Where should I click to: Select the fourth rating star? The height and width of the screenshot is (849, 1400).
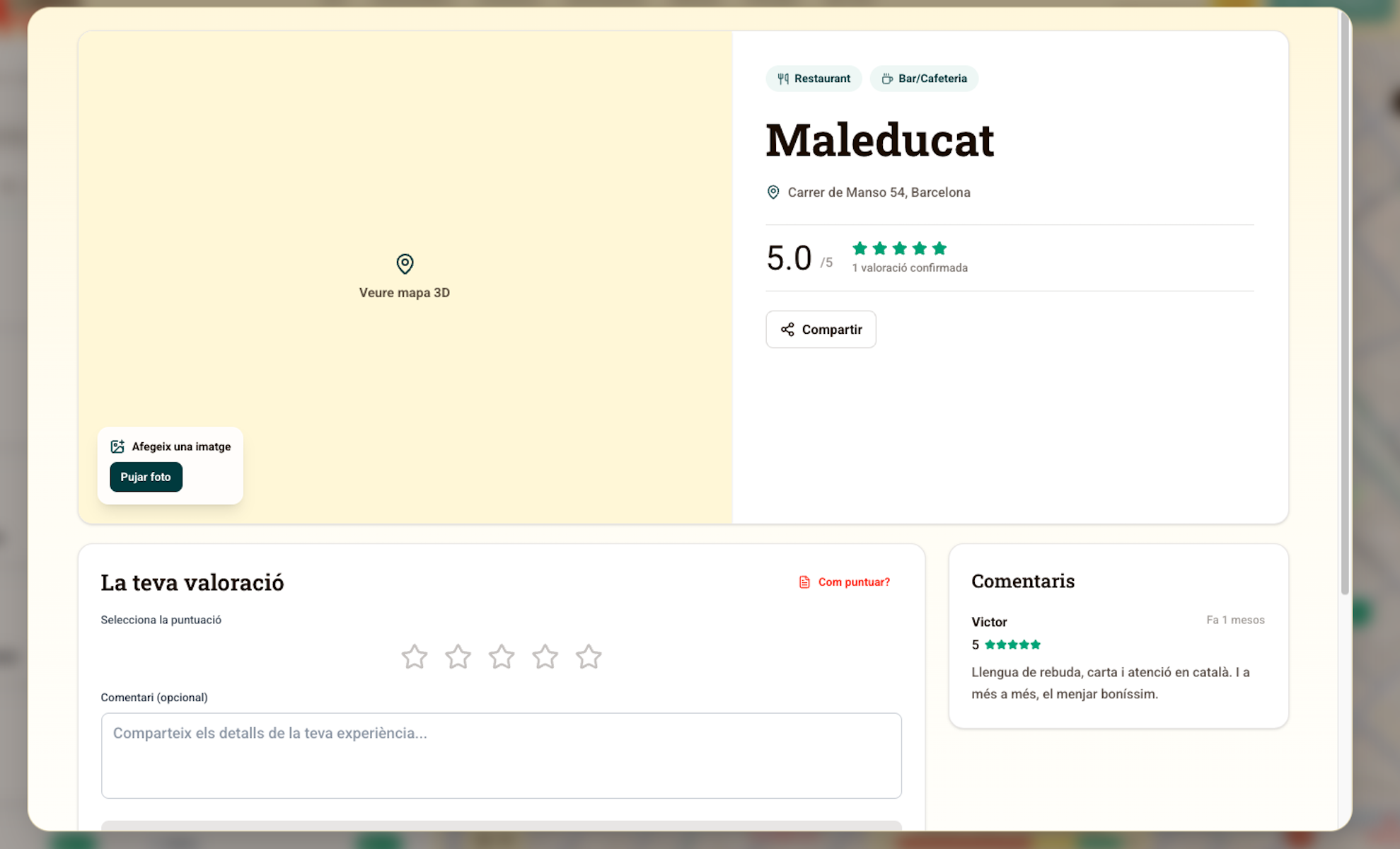point(545,657)
